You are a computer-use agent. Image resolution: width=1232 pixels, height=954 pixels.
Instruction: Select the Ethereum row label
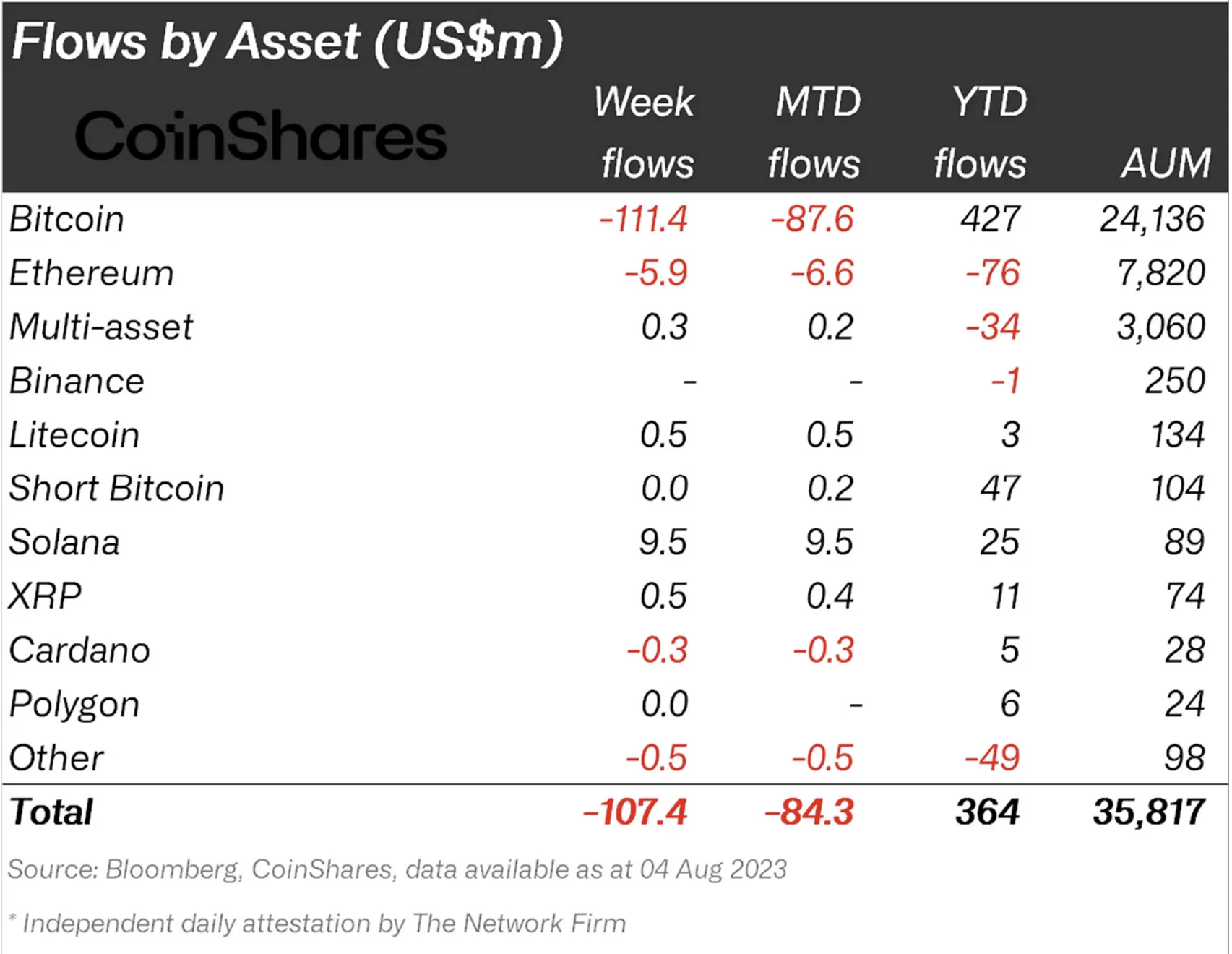pos(92,273)
